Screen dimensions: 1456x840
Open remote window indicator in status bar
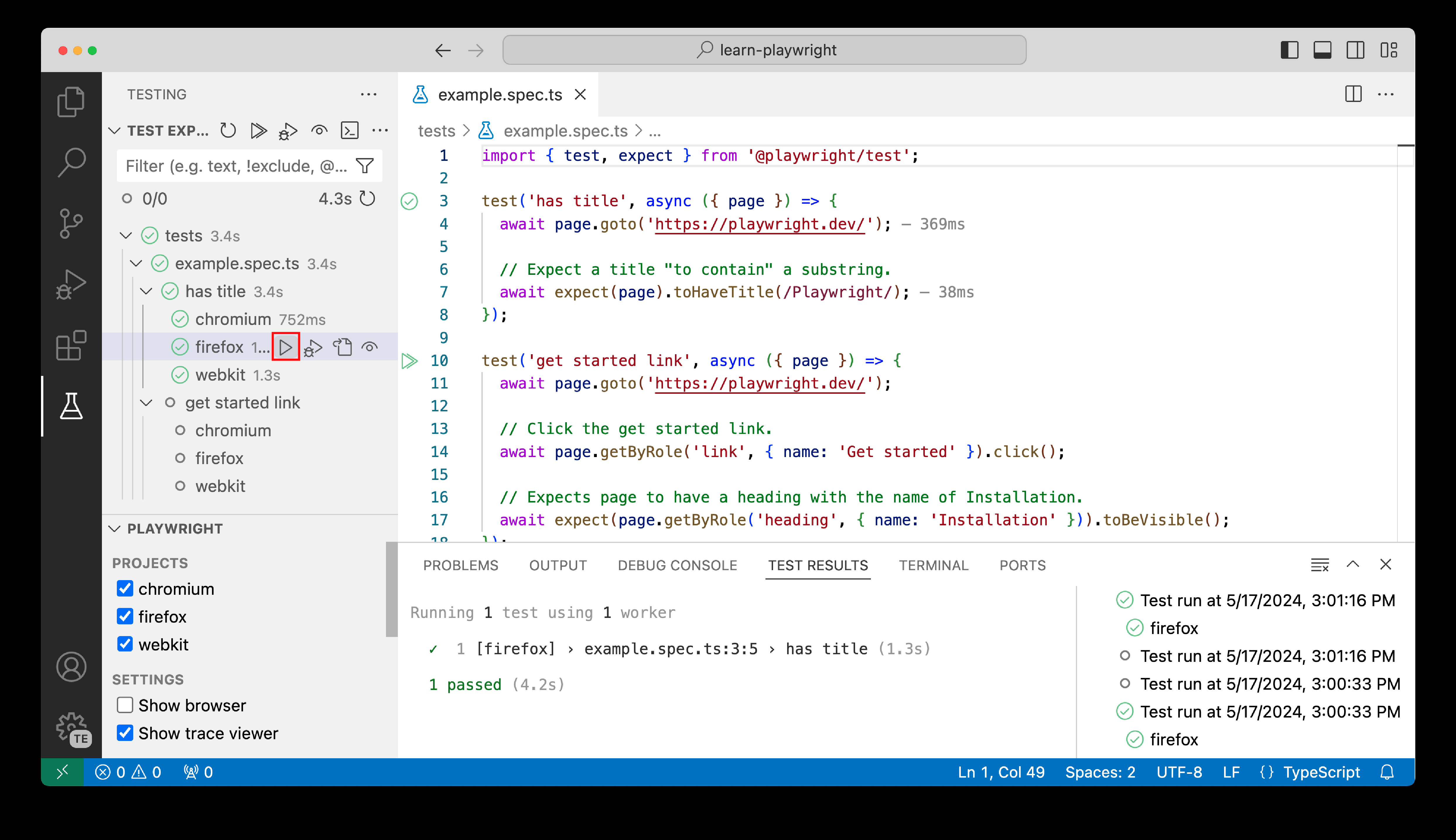tap(62, 772)
